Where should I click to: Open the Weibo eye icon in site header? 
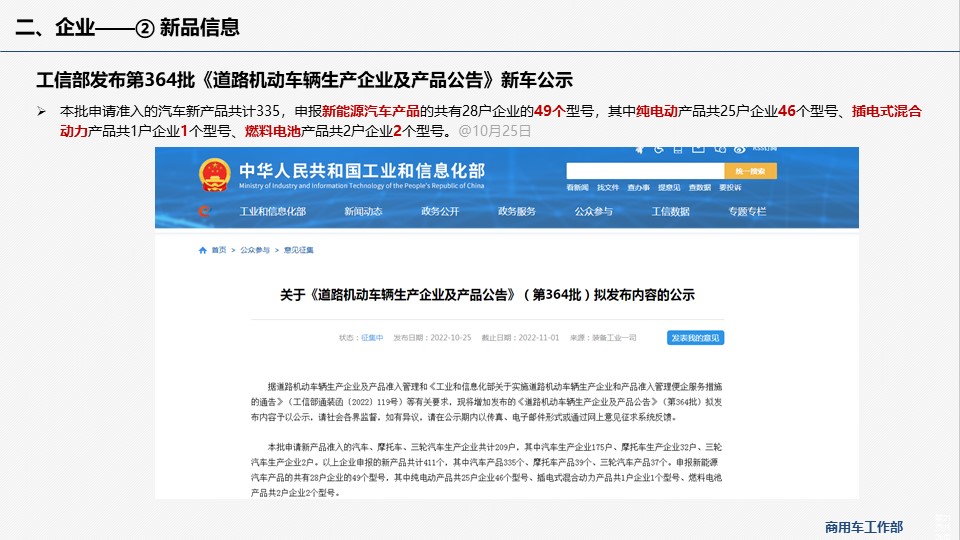coord(740,149)
